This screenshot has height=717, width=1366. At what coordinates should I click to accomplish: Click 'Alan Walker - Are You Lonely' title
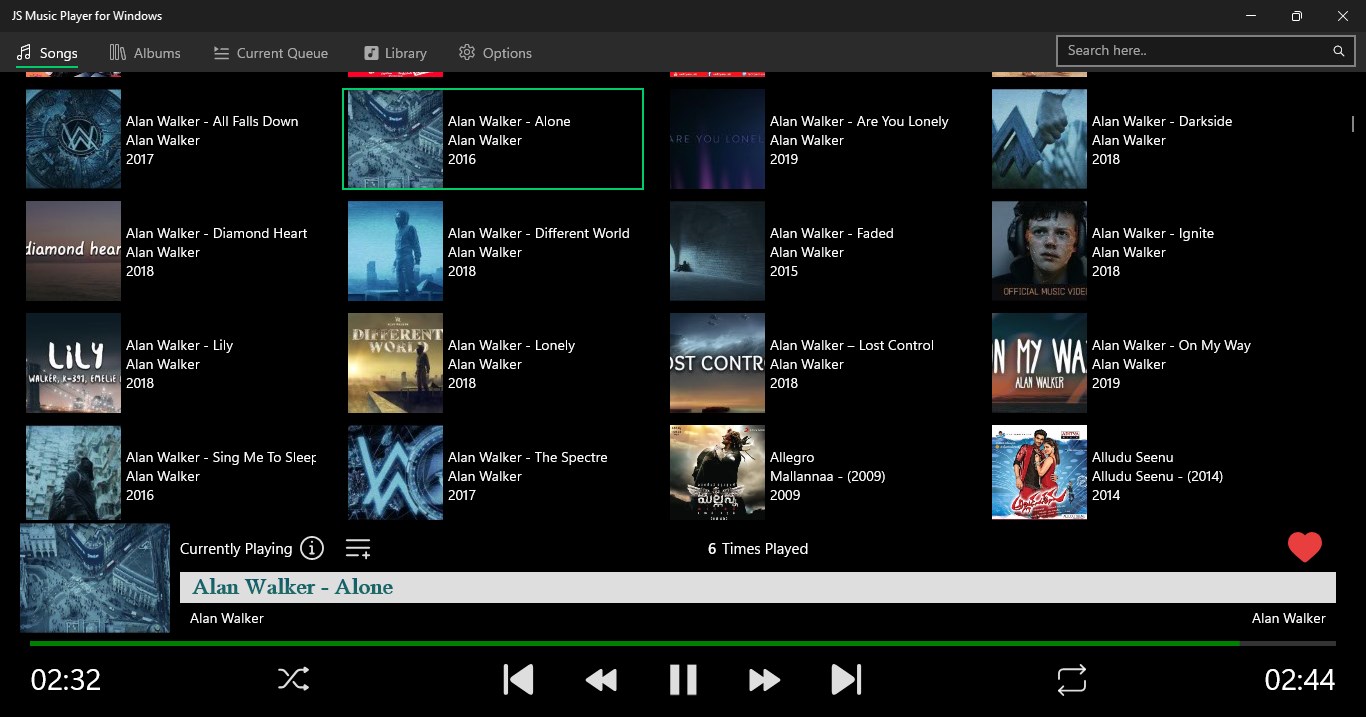(x=859, y=121)
